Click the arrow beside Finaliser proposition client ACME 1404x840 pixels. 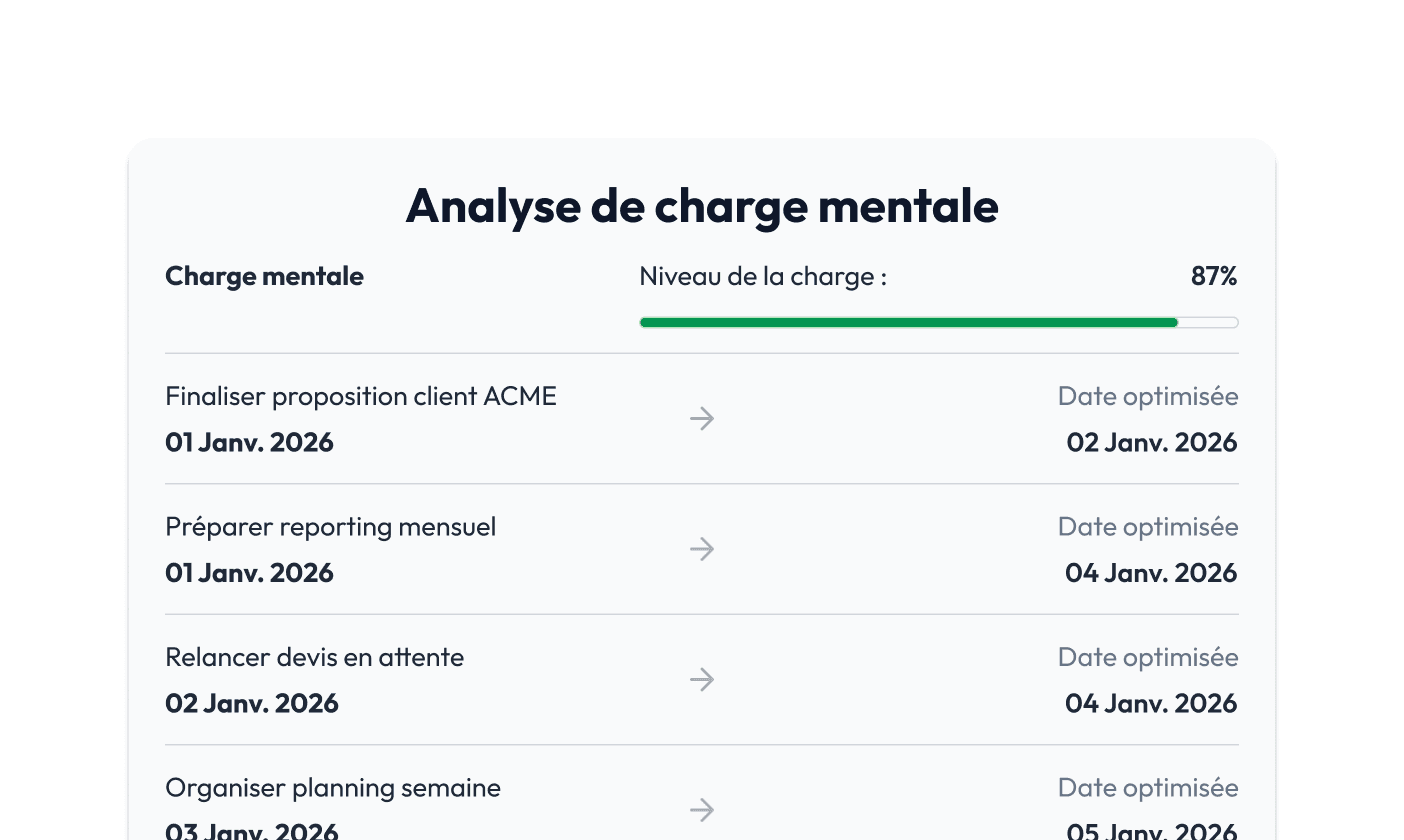[702, 419]
